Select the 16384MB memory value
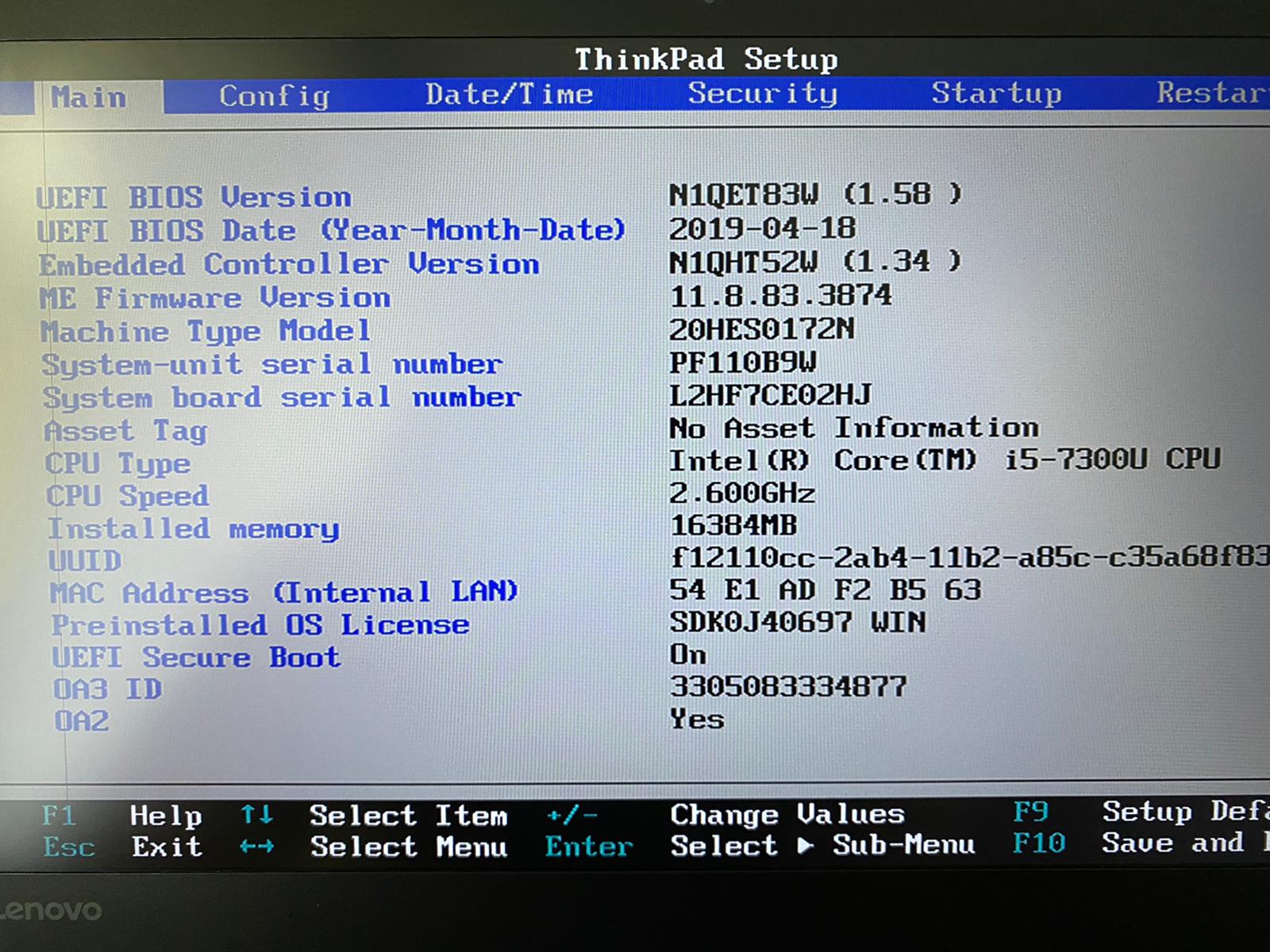 [733, 525]
